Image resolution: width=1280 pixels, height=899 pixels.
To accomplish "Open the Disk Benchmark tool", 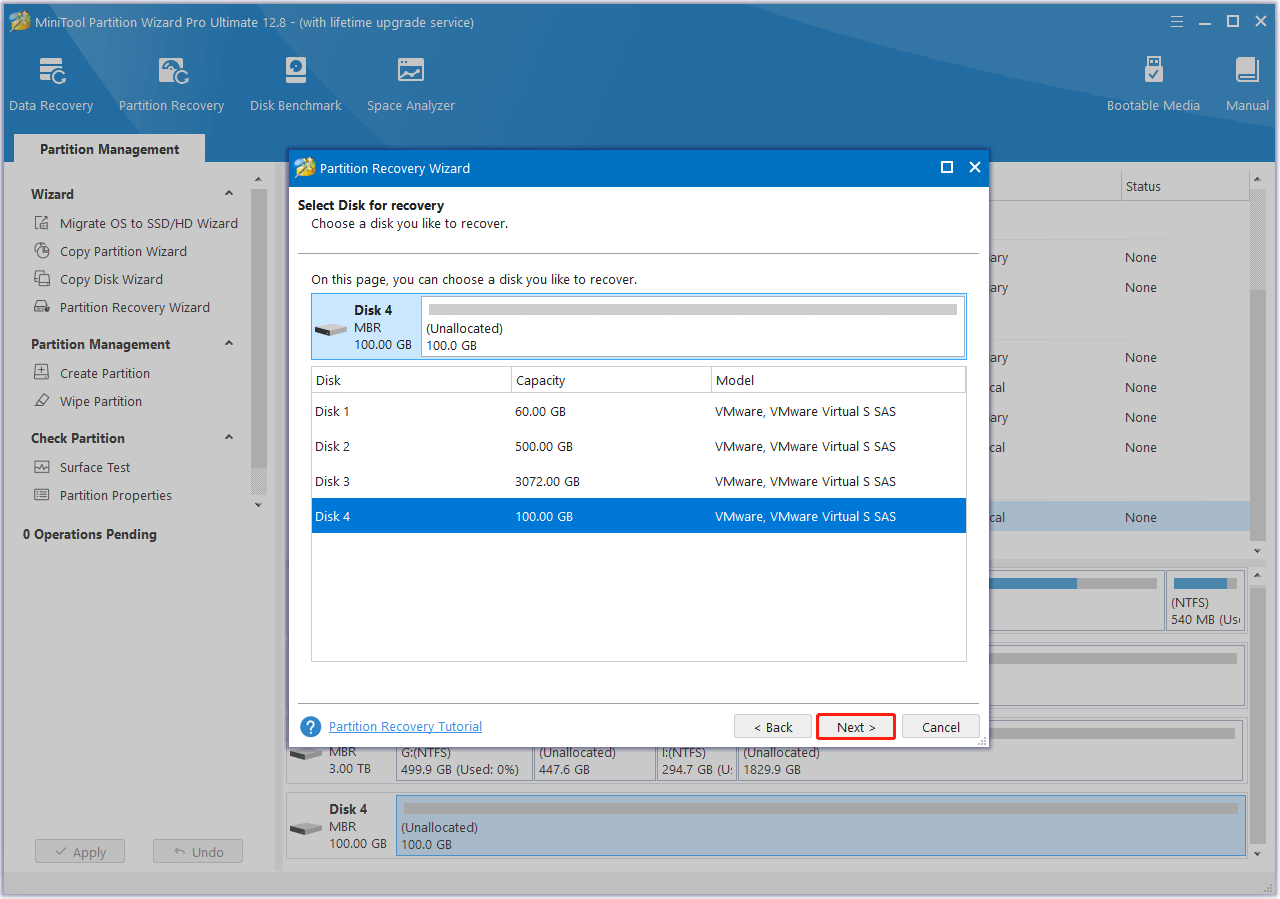I will pyautogui.click(x=296, y=84).
